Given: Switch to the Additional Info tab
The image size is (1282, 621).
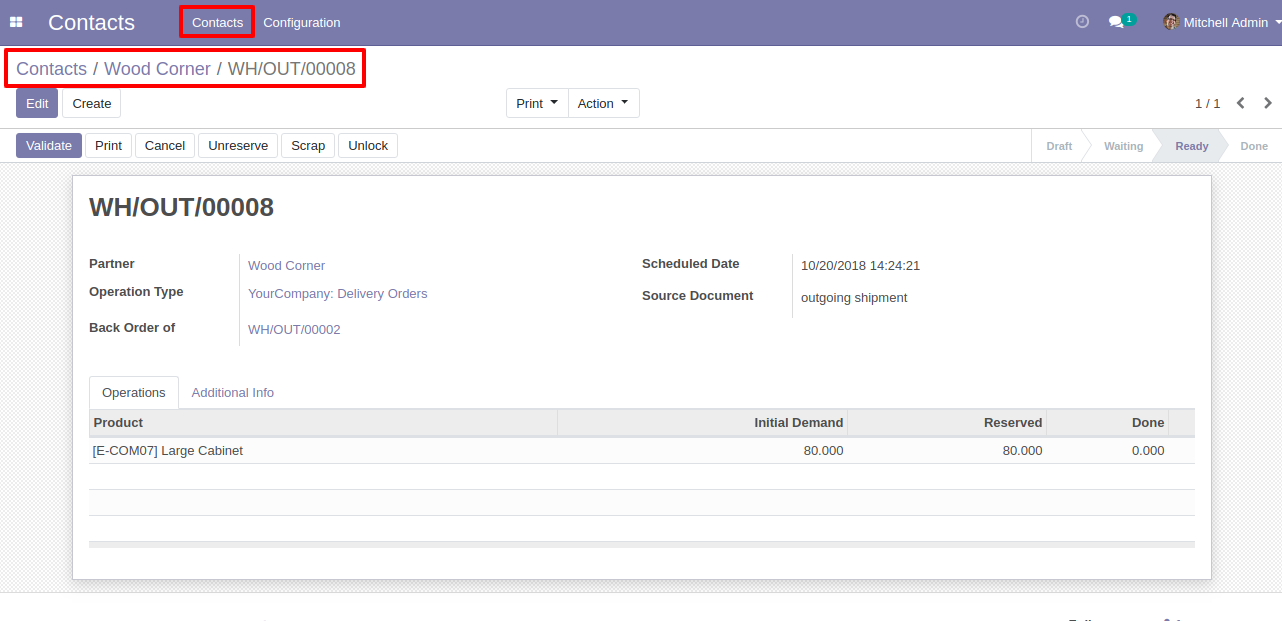Looking at the screenshot, I should [x=233, y=393].
